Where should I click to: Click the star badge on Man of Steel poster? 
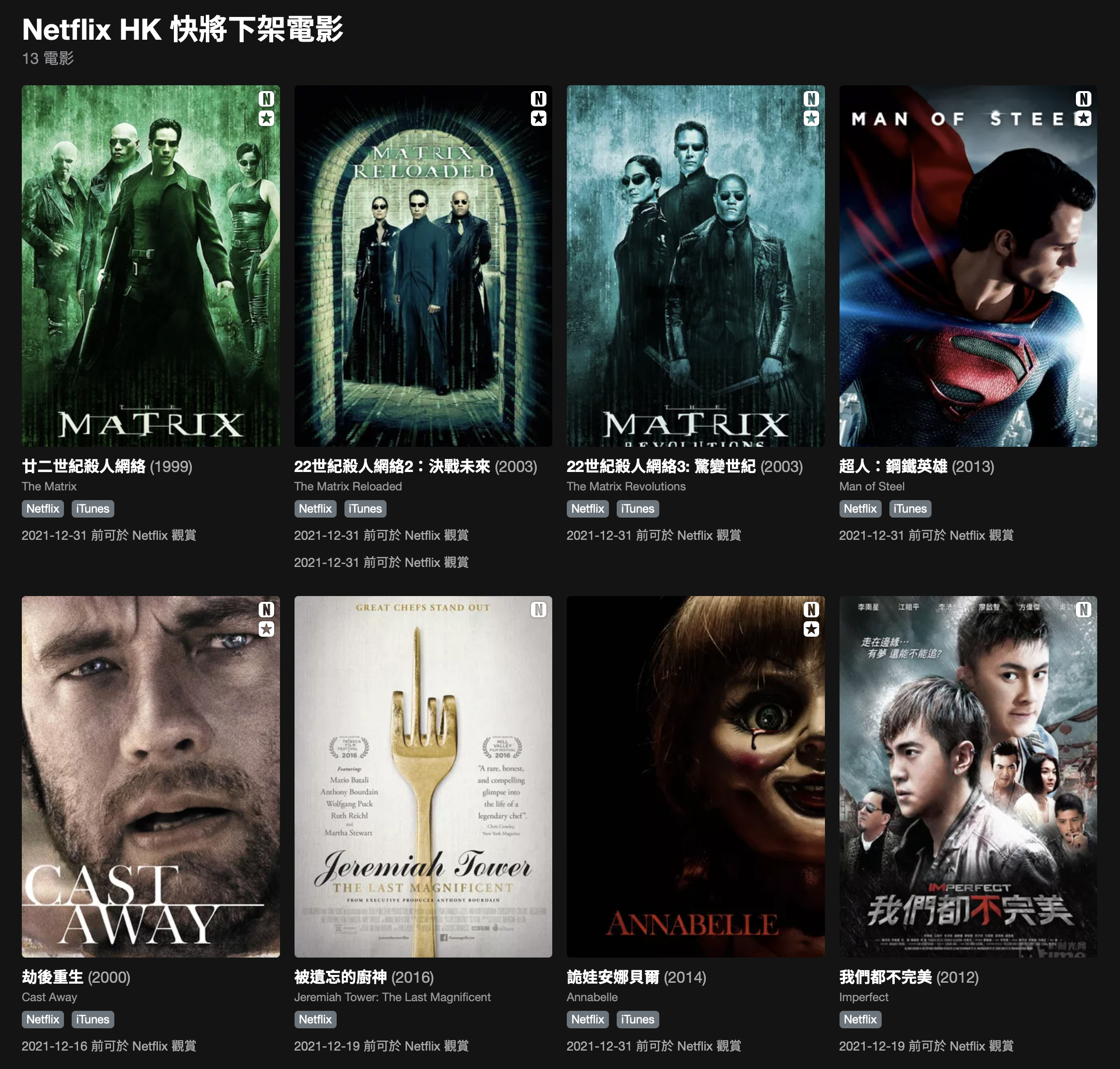tap(1084, 118)
